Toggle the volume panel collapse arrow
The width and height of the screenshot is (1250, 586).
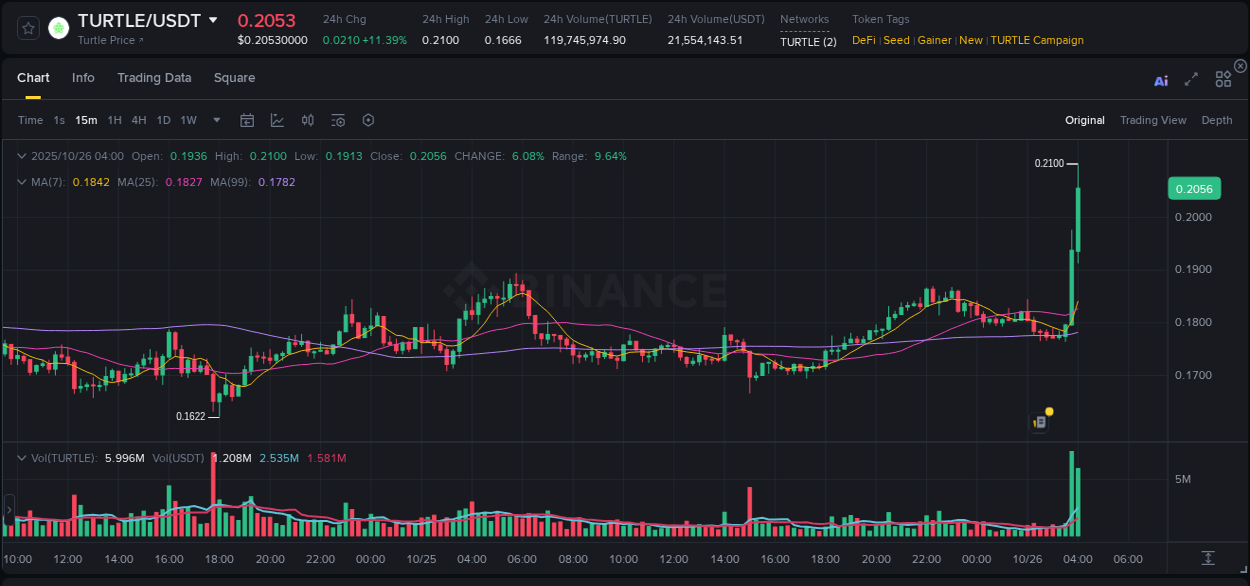22,457
